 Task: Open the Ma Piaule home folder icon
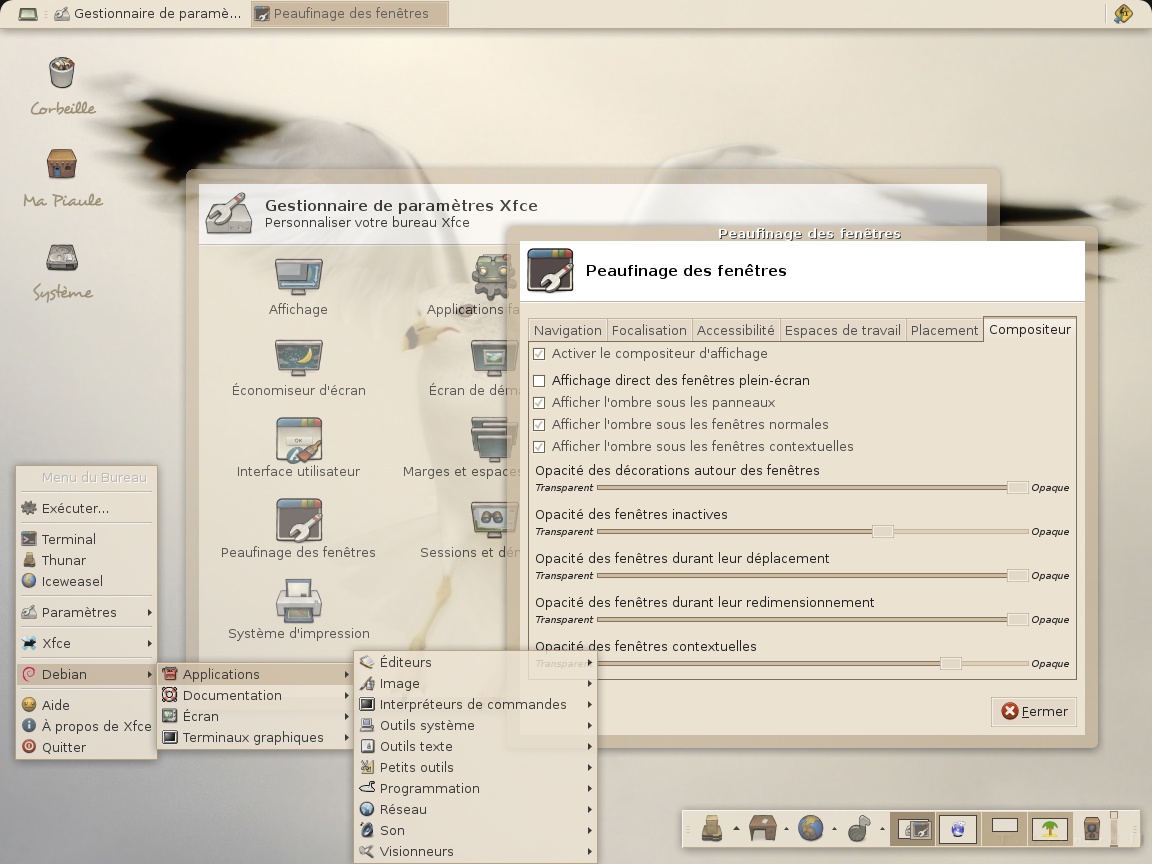pos(62,164)
